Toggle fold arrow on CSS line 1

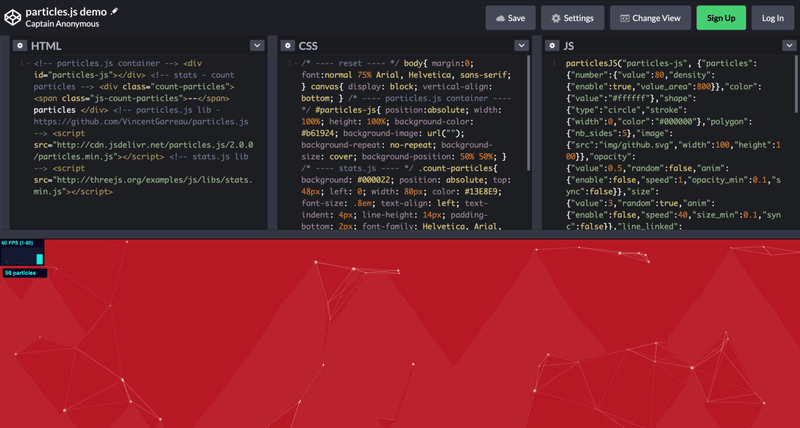pos(295,64)
